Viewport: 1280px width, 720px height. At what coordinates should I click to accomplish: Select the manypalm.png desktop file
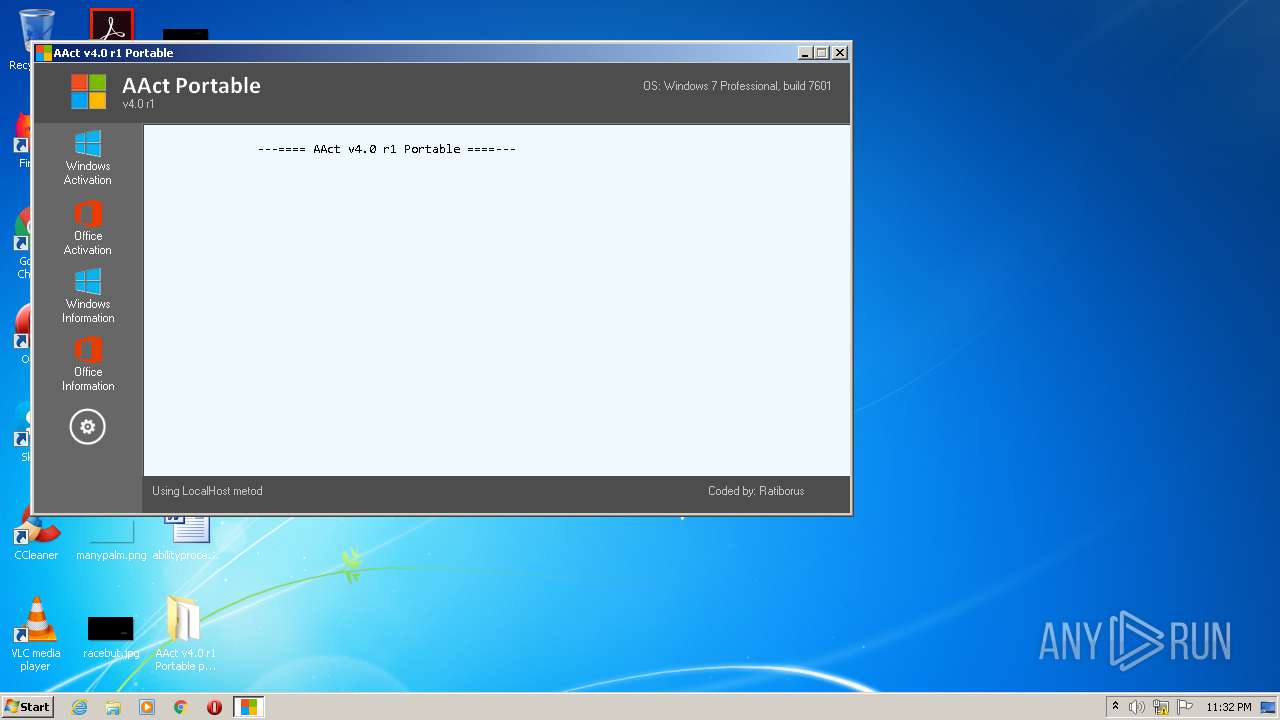(111, 542)
